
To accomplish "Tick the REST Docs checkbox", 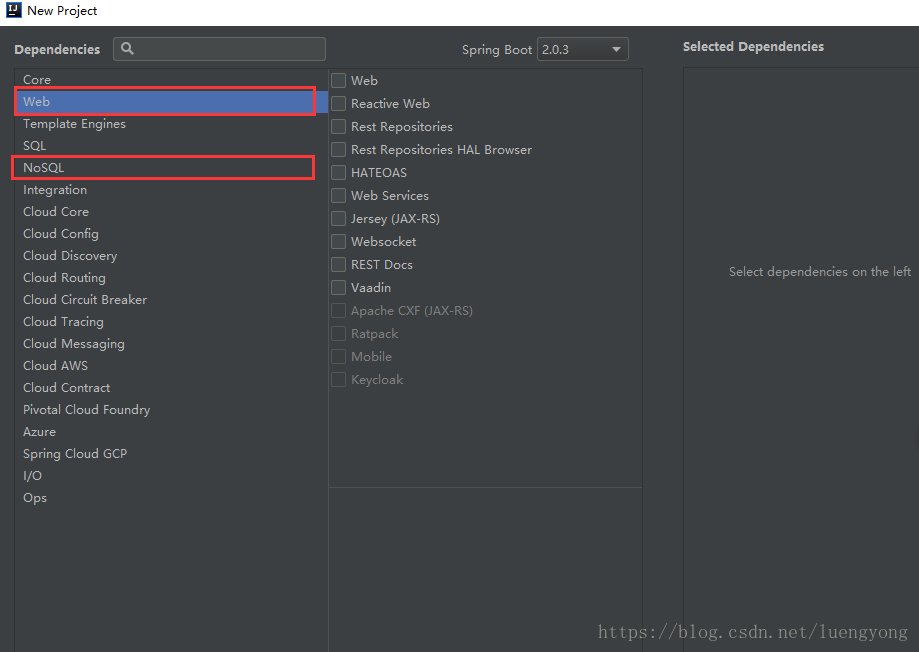I will (x=339, y=264).
